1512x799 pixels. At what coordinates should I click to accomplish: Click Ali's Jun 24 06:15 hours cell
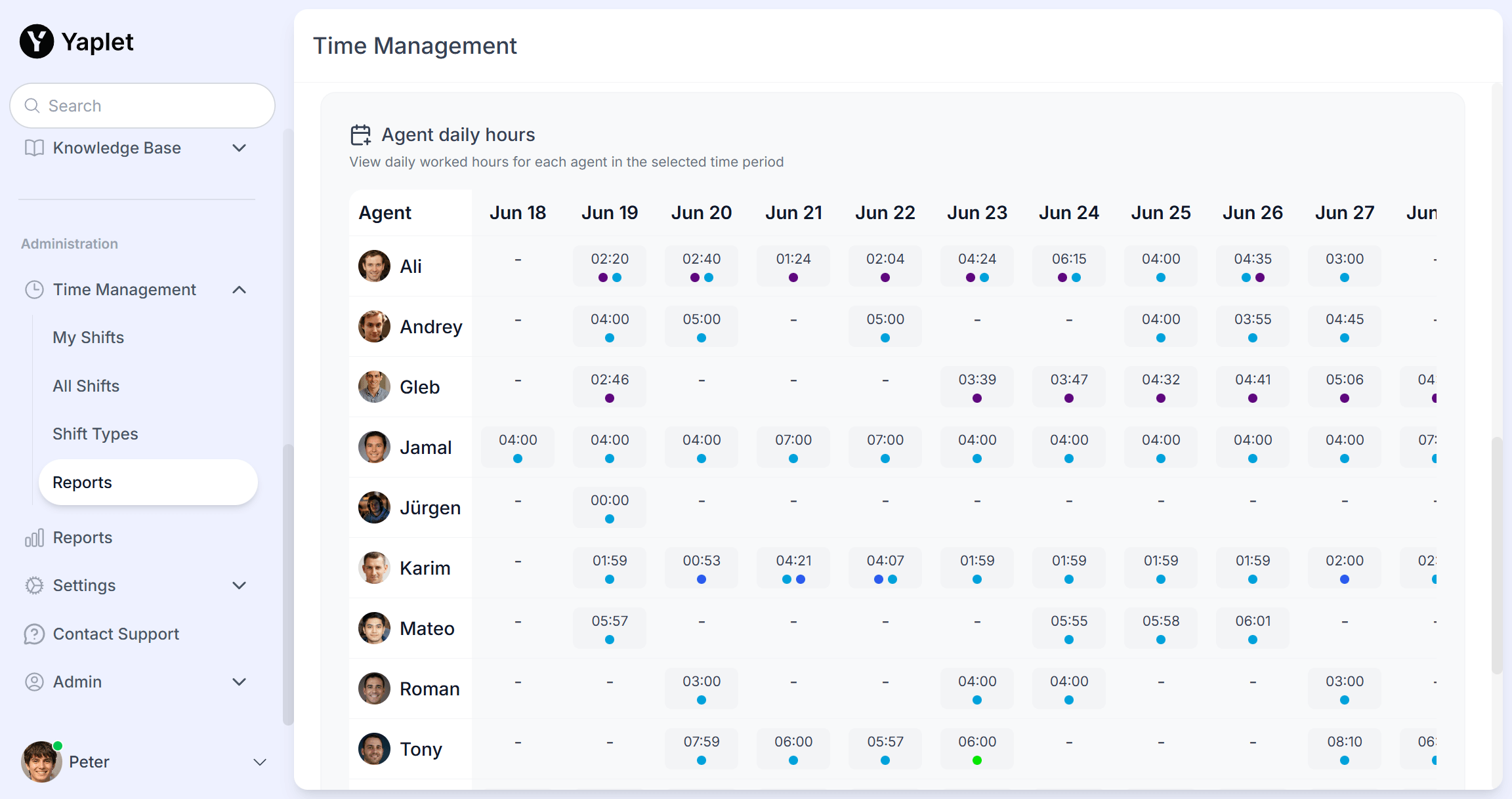[1068, 266]
